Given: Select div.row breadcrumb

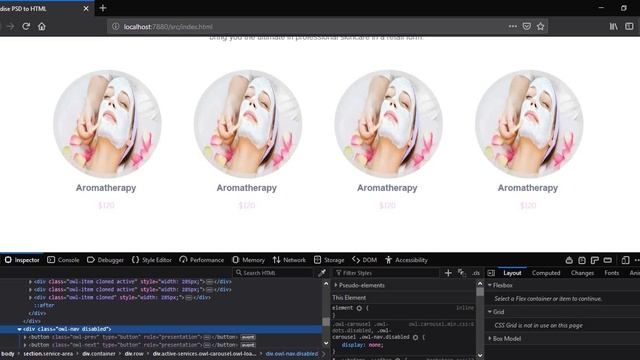Looking at the screenshot, I should (x=134, y=353).
